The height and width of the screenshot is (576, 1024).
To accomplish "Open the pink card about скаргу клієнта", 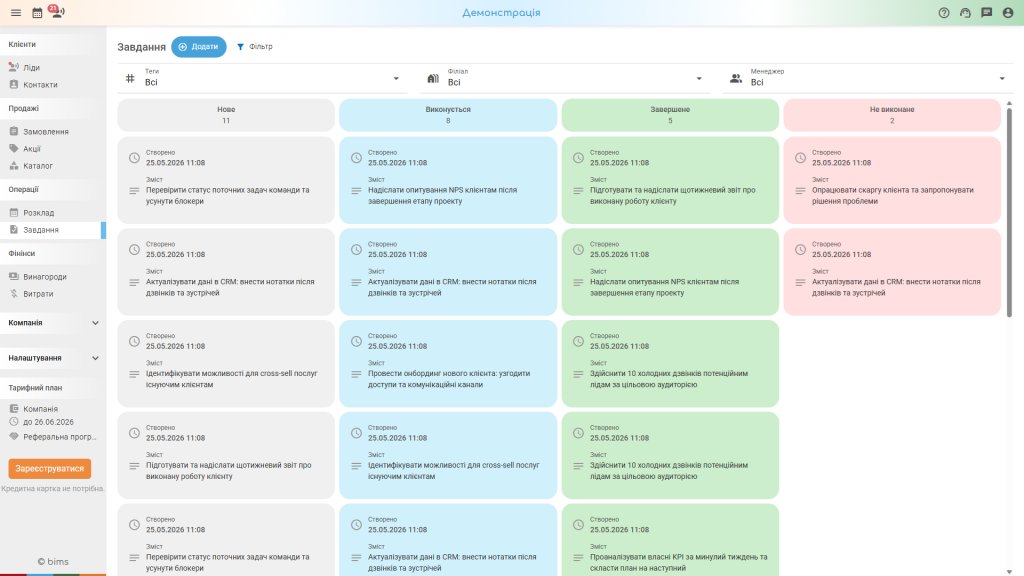I will (892, 180).
